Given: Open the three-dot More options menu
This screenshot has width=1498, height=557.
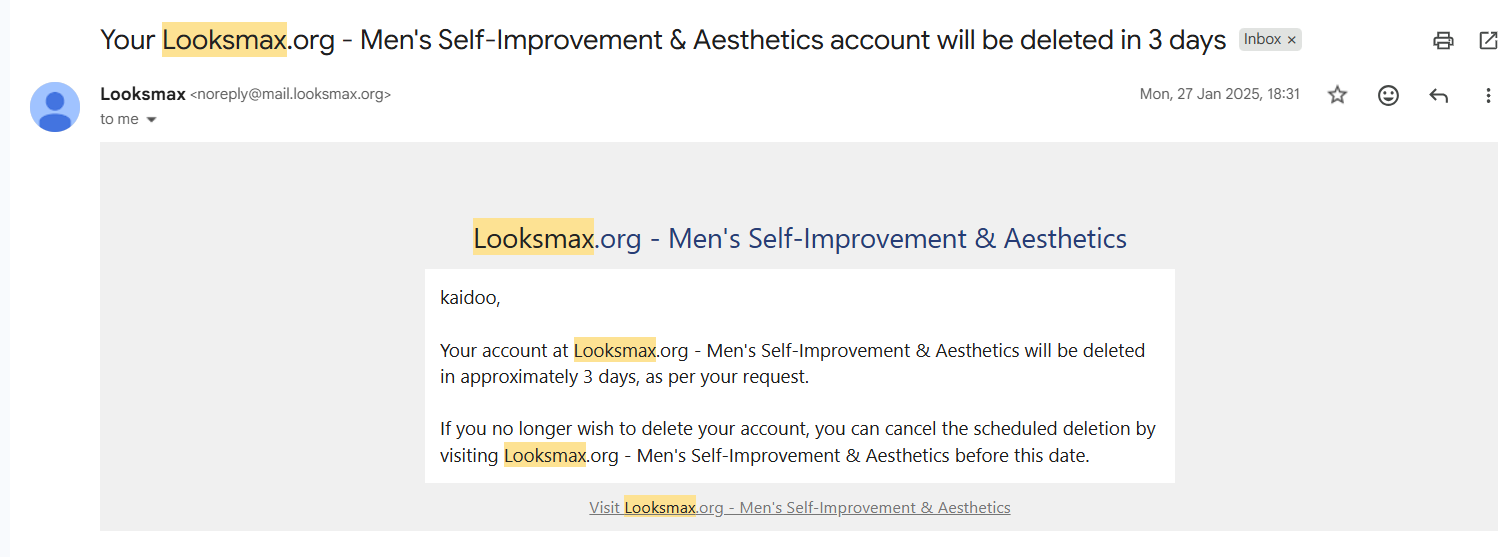Looking at the screenshot, I should coord(1488,95).
